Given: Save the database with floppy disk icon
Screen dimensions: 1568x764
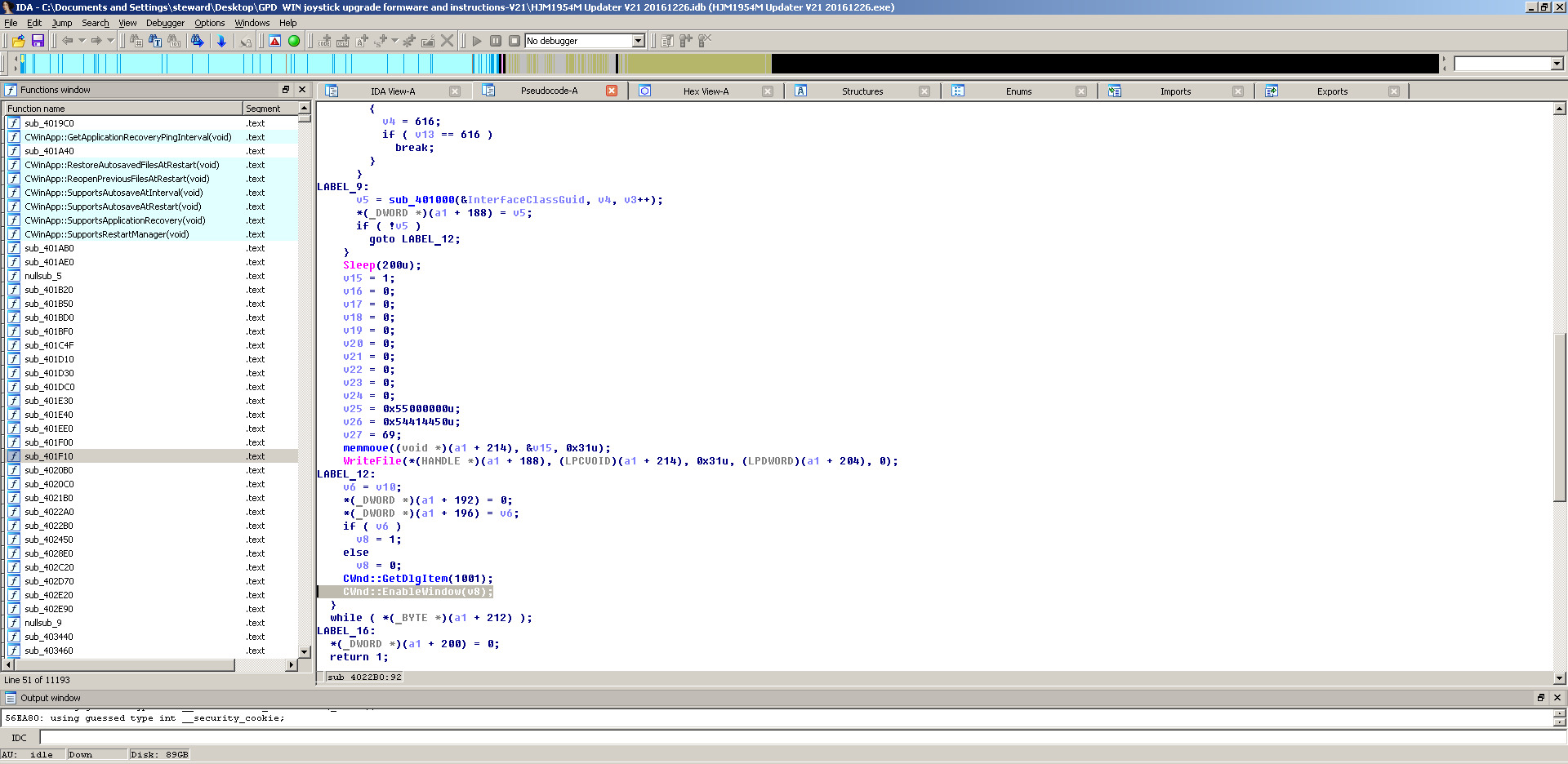Looking at the screenshot, I should [38, 41].
